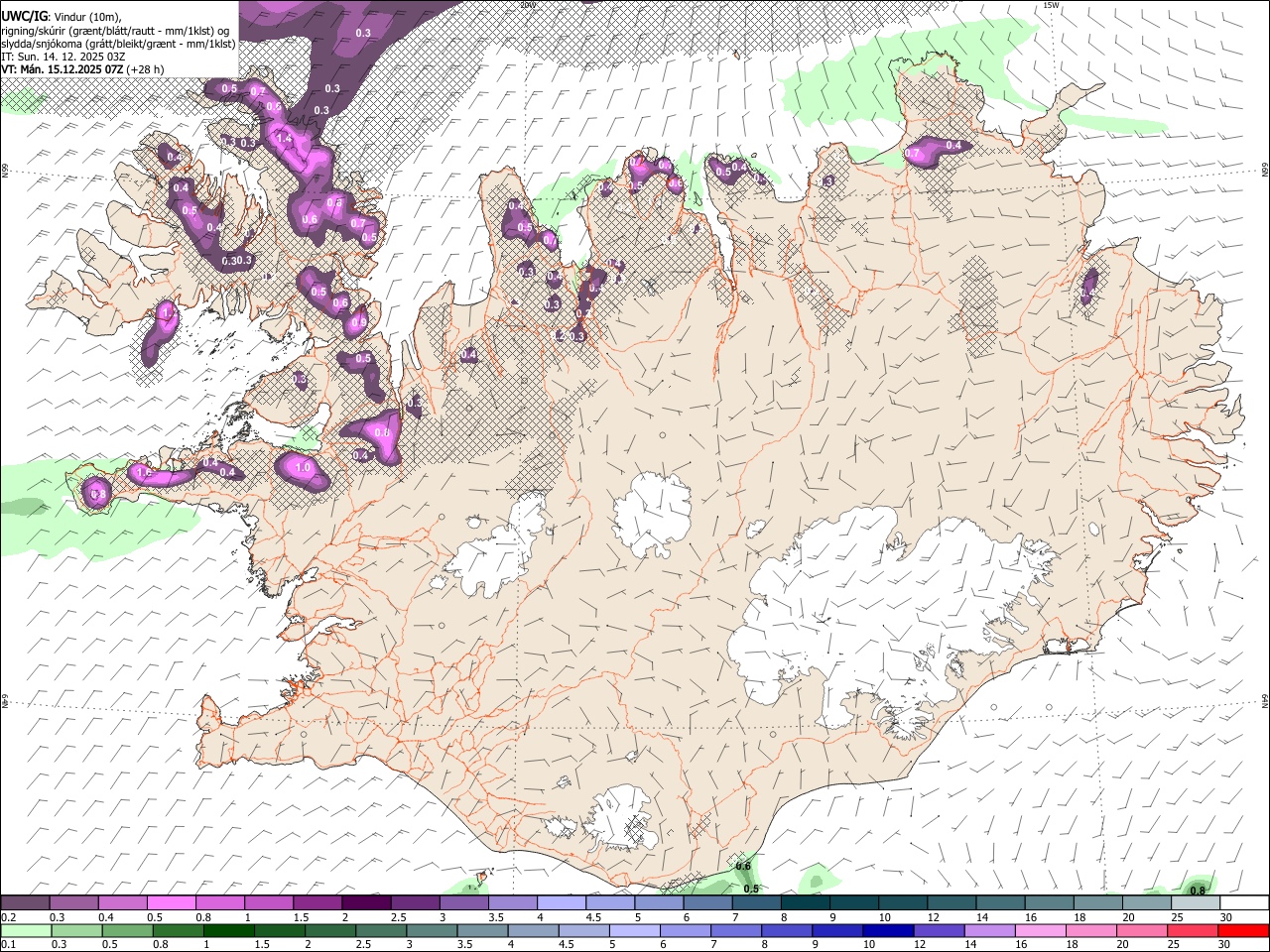Click the pale green 0.1–0.3 lower legend swatch
The height and width of the screenshot is (952, 1270).
pos(25,930)
